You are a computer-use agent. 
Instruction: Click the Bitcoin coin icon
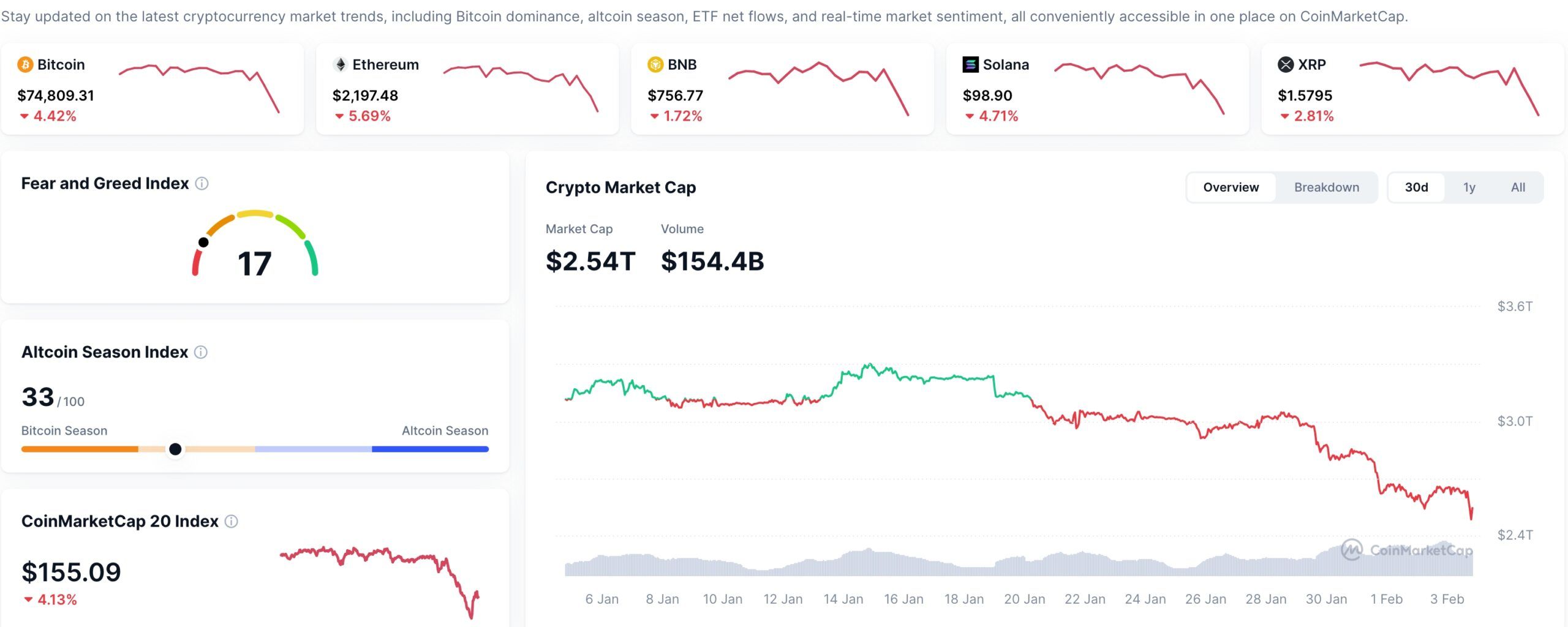pos(24,64)
